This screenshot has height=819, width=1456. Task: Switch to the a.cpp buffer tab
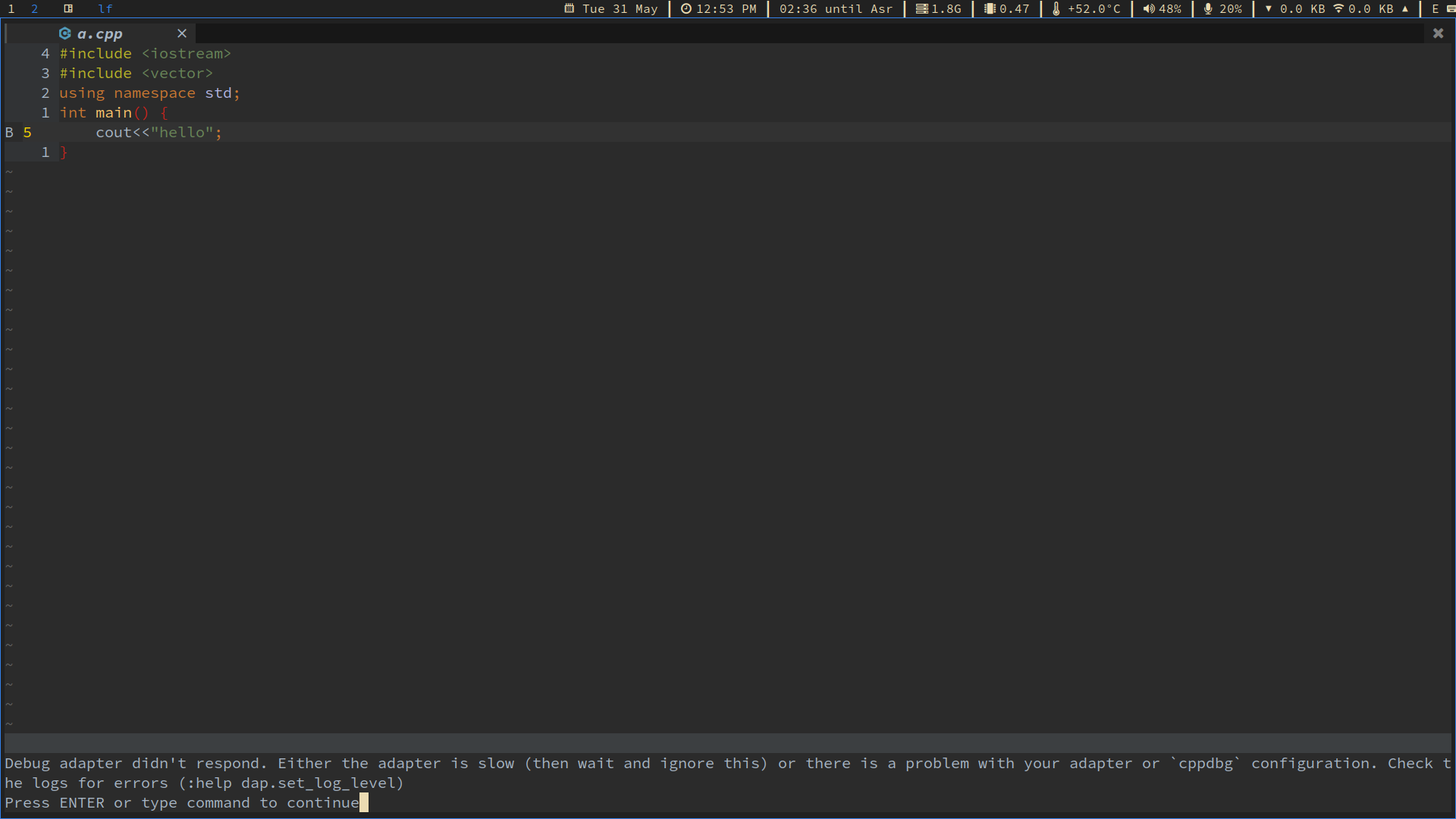coord(99,33)
